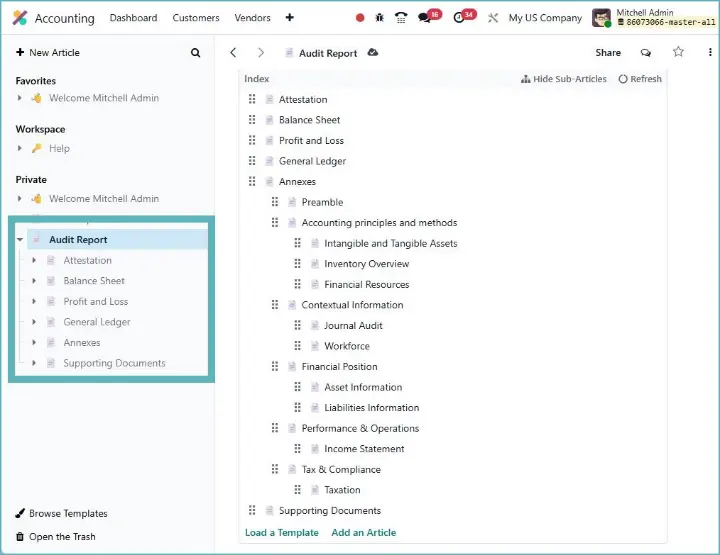Open Intangible and Tangible Assets article
Image resolution: width=720 pixels, height=555 pixels.
[391, 243]
